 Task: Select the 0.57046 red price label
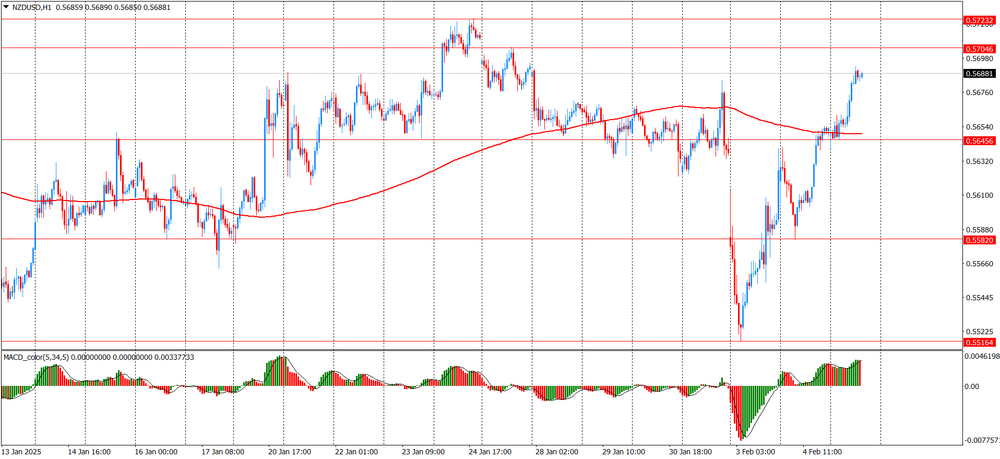(x=980, y=48)
